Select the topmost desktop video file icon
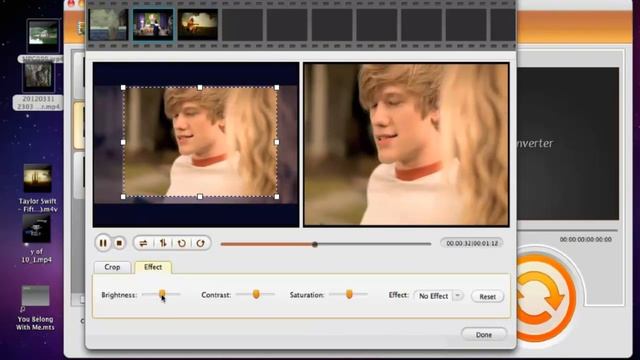 coord(43,35)
